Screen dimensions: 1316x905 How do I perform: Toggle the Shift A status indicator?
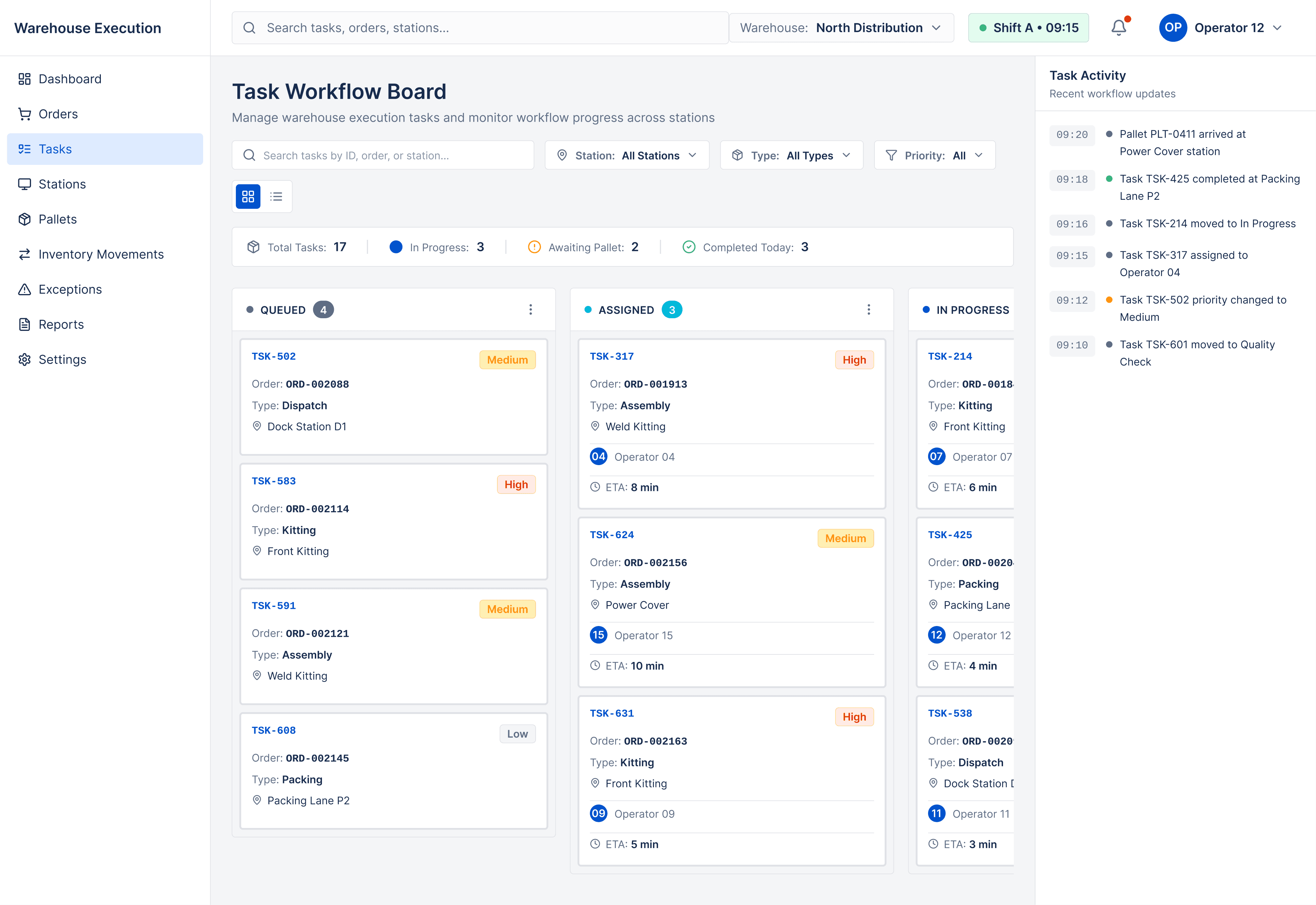(1028, 27)
